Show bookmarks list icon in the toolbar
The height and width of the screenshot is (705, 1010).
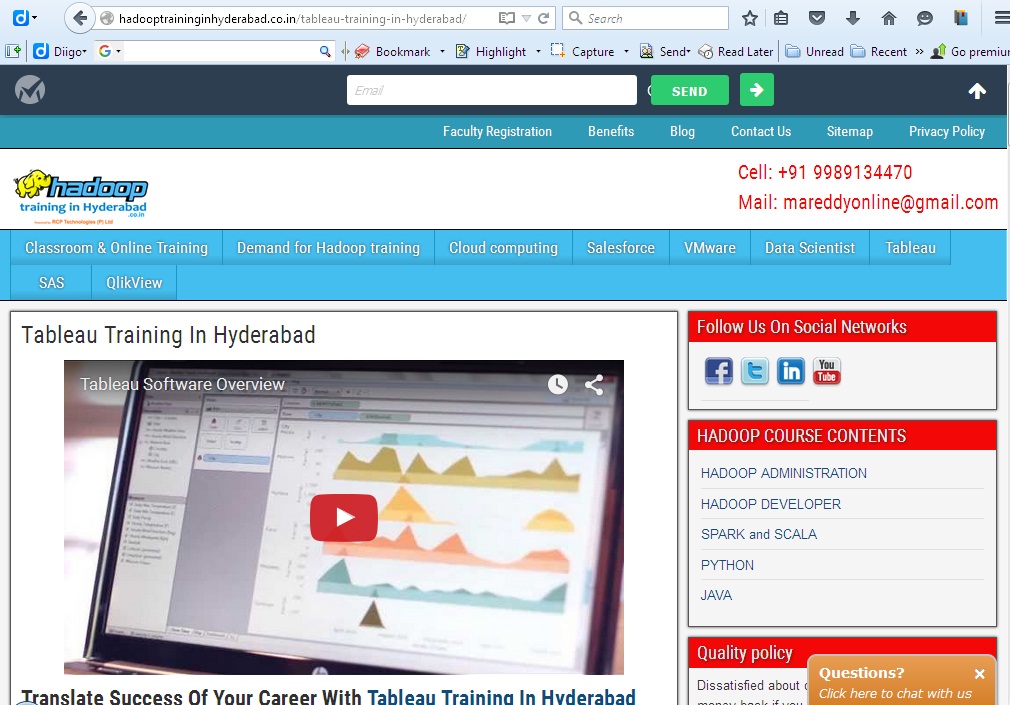[x=781, y=18]
